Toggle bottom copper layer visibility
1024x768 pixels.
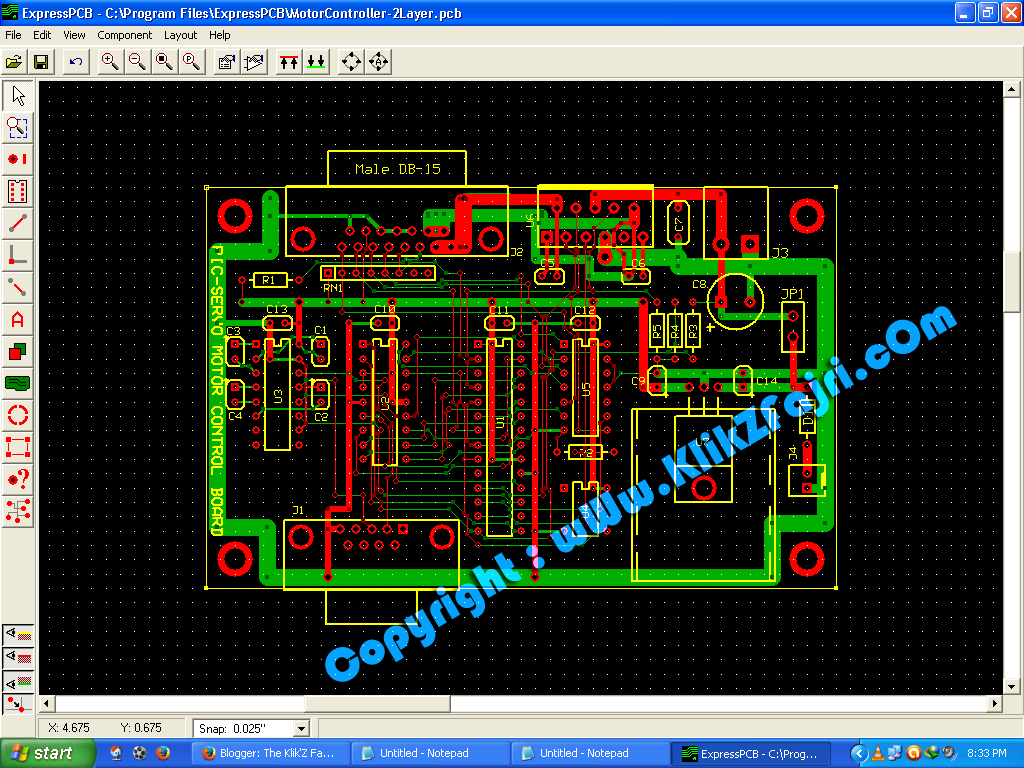[x=18, y=682]
